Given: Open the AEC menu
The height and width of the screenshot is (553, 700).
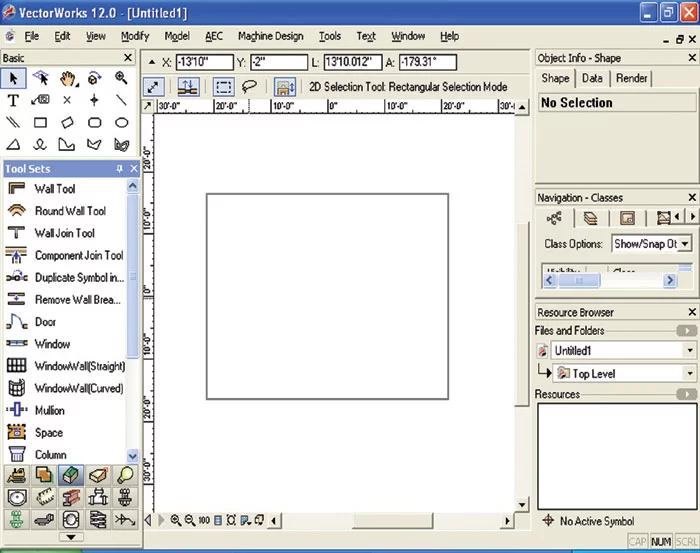Looking at the screenshot, I should [214, 36].
